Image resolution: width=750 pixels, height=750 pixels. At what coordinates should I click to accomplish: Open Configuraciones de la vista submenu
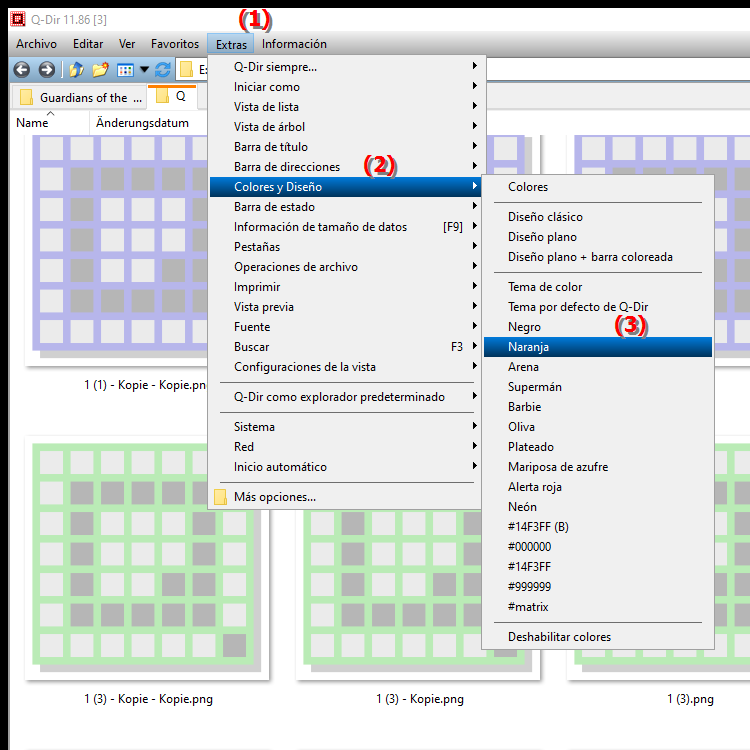[x=345, y=367]
